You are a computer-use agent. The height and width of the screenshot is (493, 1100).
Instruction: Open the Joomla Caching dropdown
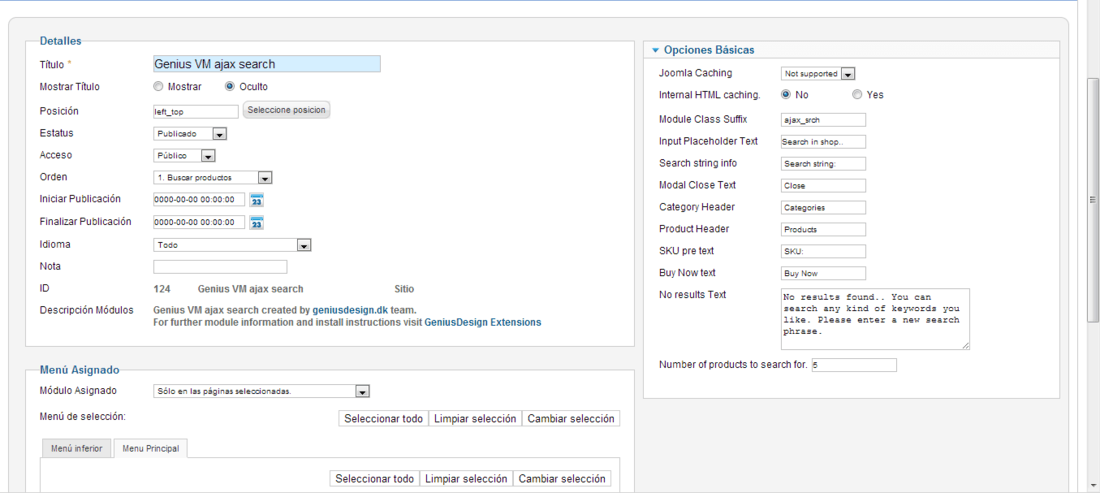[x=818, y=74]
